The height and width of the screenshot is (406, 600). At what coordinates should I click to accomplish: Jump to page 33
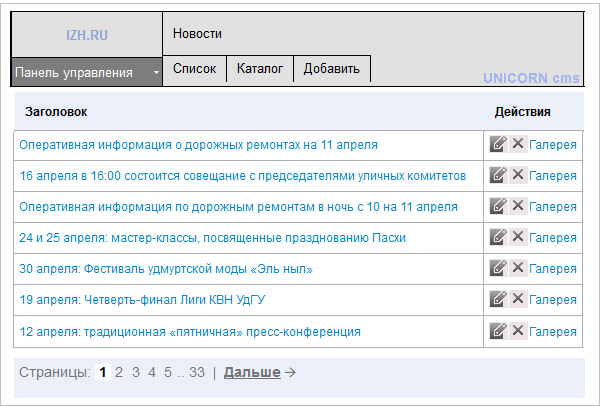(197, 372)
